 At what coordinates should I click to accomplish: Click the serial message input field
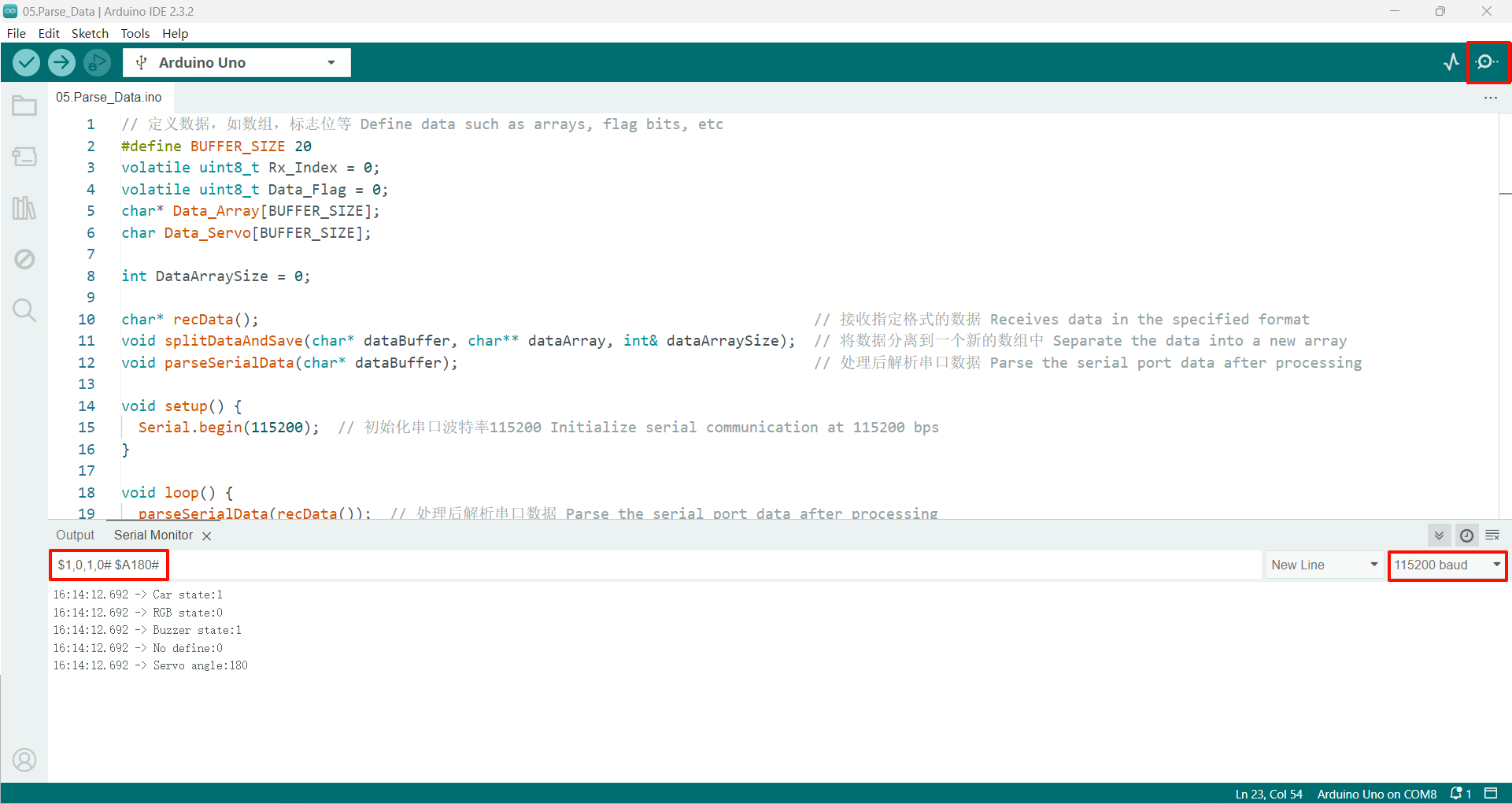(708, 565)
